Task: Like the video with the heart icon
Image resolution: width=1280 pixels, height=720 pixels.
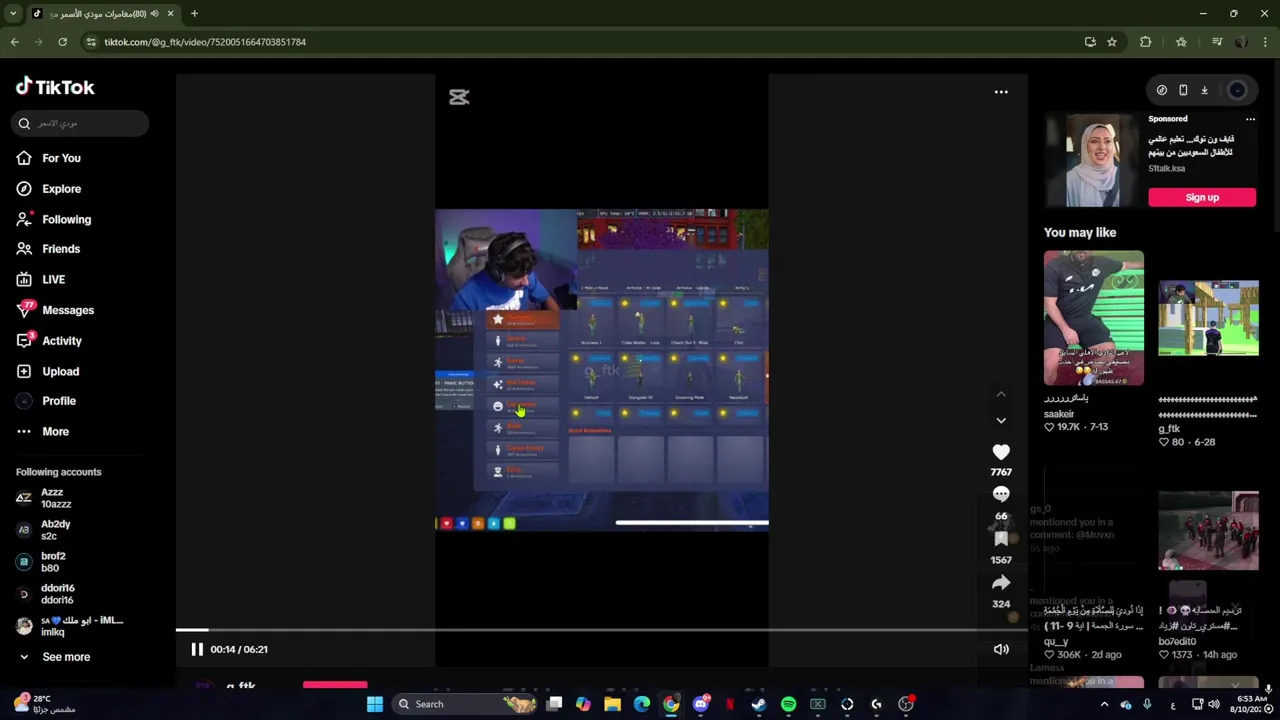Action: click(x=1001, y=452)
